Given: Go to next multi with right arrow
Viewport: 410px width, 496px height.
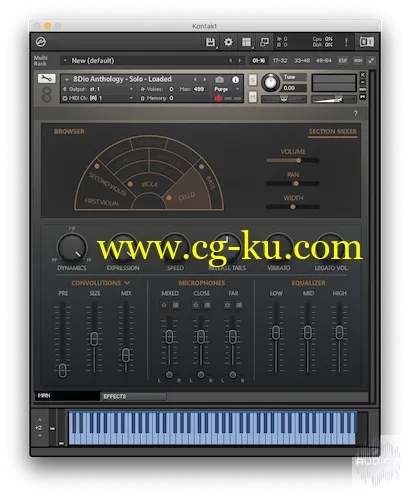Looking at the screenshot, I should [239, 61].
